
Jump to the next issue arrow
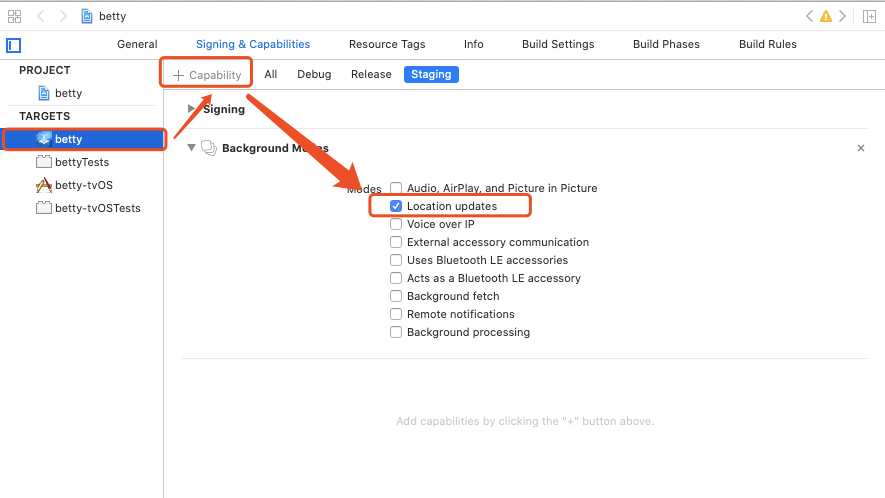click(x=842, y=16)
